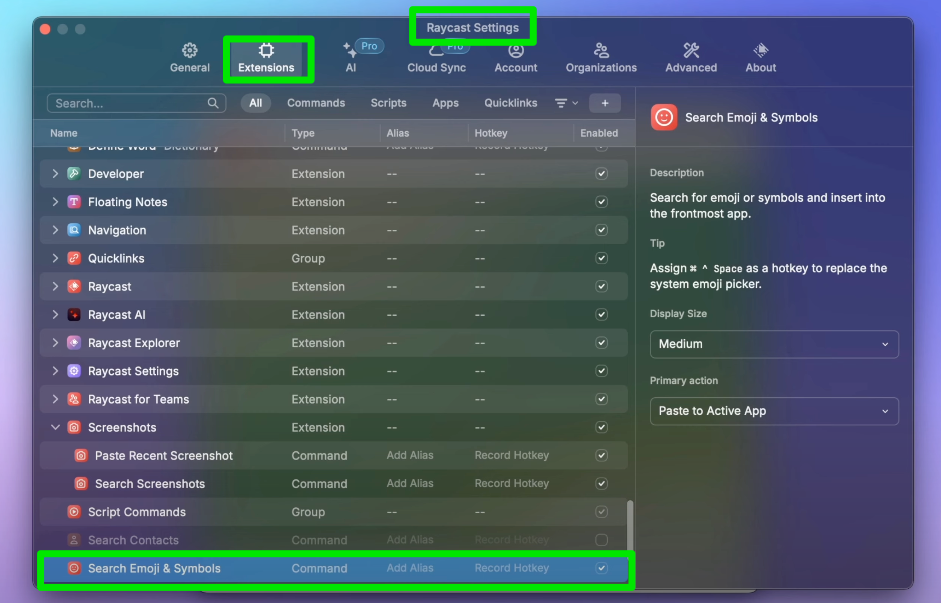This screenshot has width=941, height=603.
Task: Filter list by Commands
Action: tap(316, 103)
